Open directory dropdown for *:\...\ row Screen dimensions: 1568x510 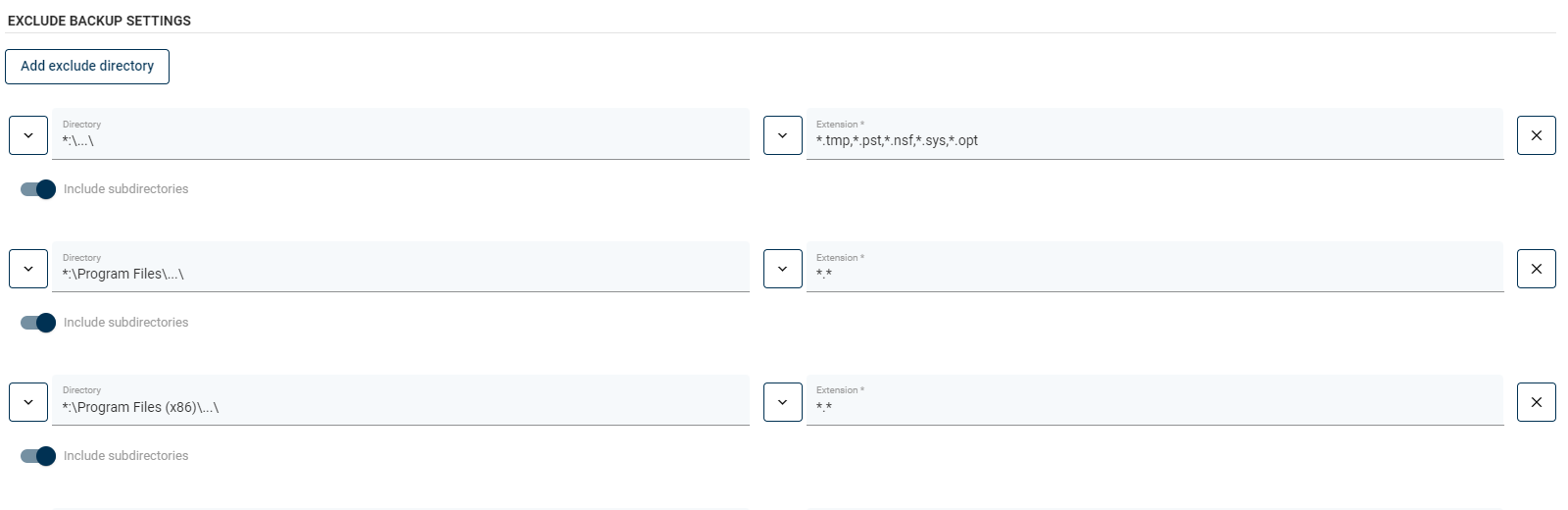click(x=28, y=135)
